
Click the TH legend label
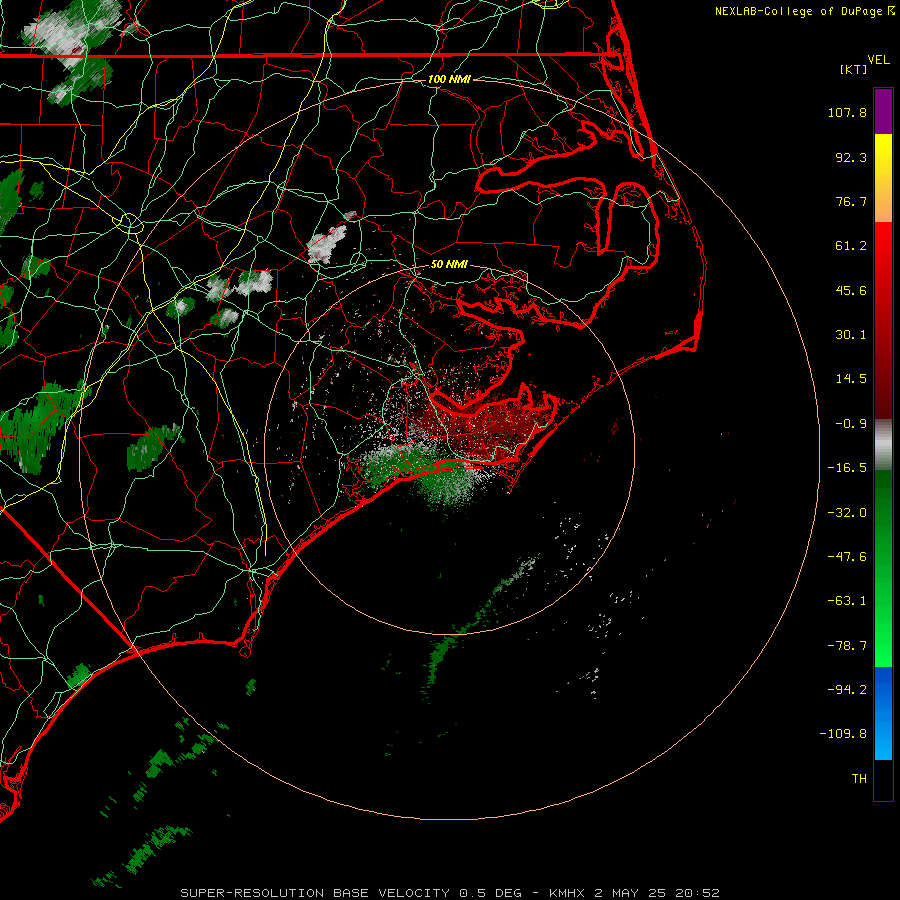pos(859,779)
